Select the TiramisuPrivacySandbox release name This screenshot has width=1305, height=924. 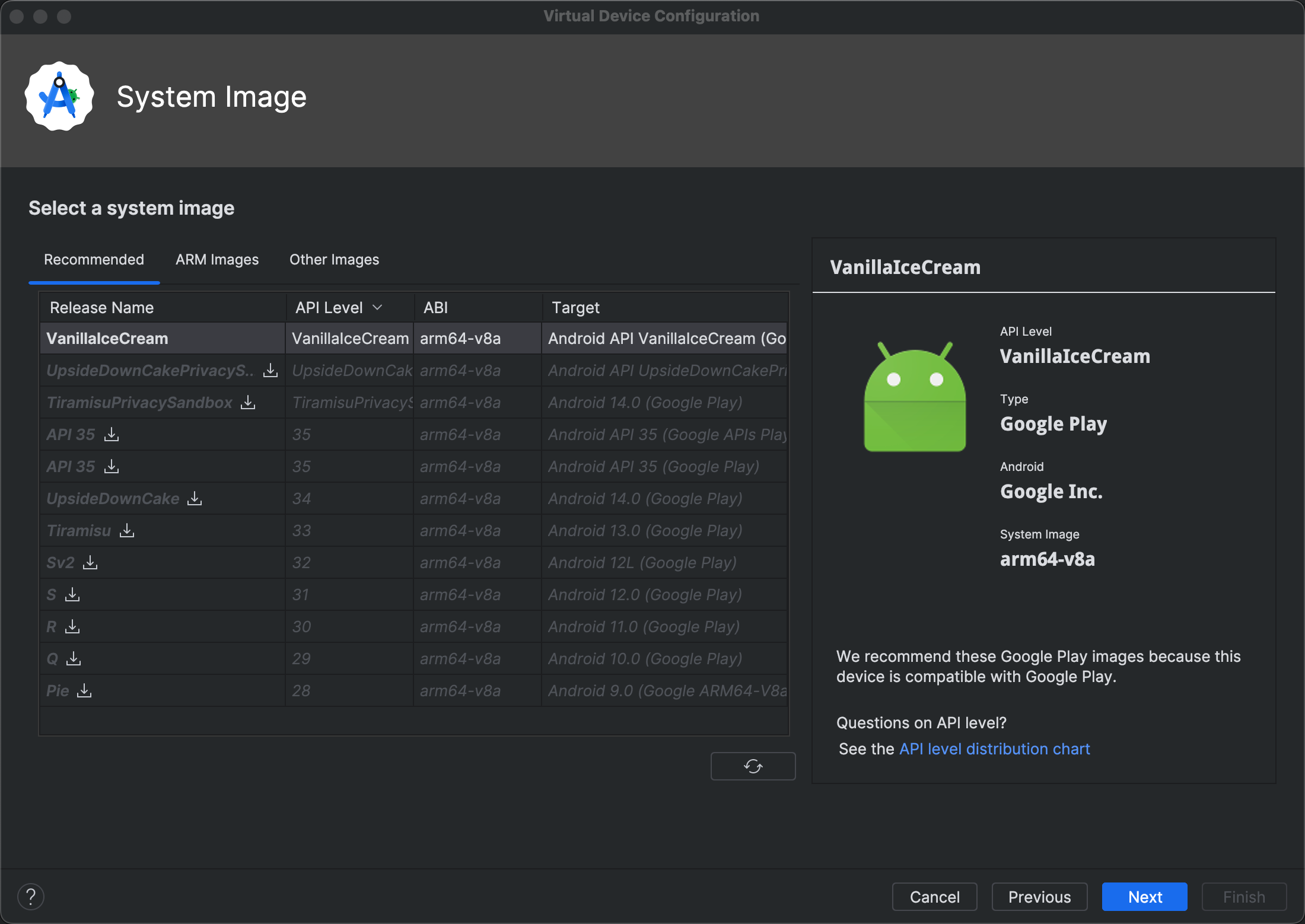coord(139,402)
